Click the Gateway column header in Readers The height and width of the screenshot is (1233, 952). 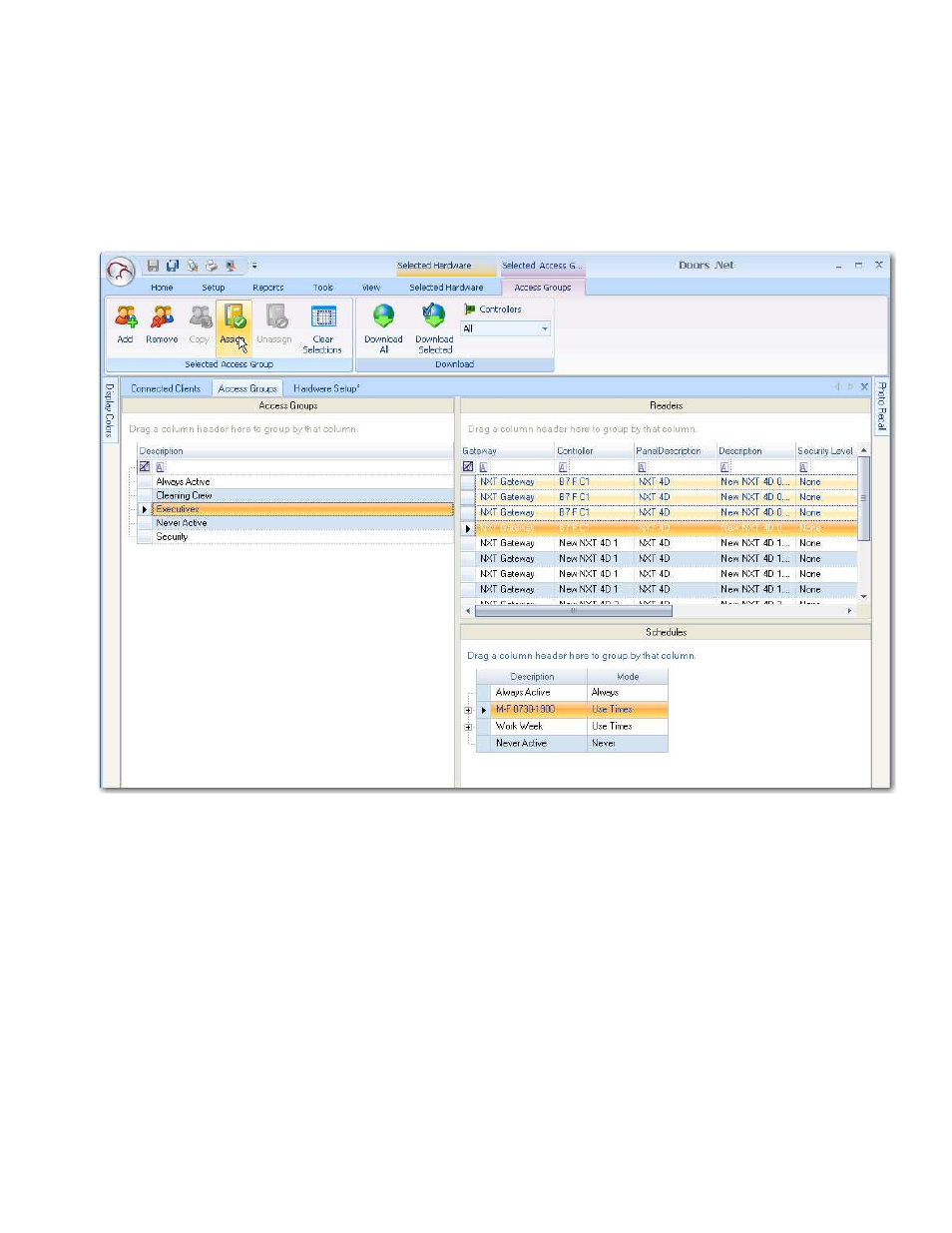(508, 451)
